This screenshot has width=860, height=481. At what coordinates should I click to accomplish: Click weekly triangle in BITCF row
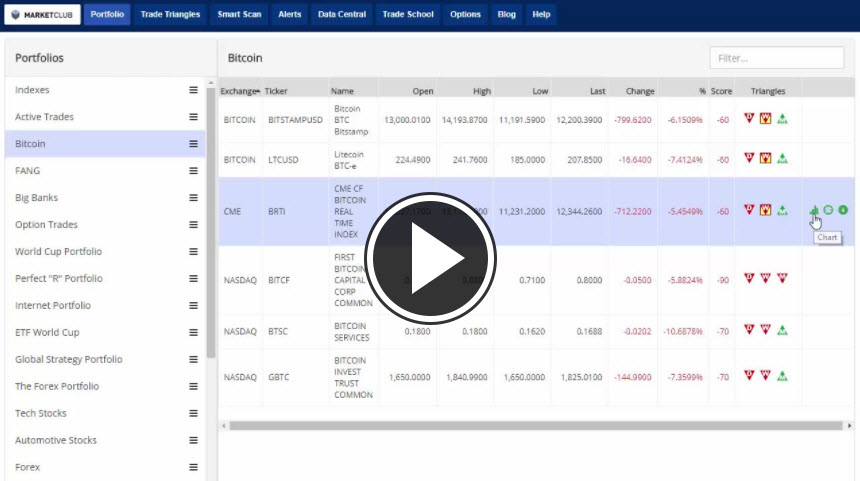766,279
